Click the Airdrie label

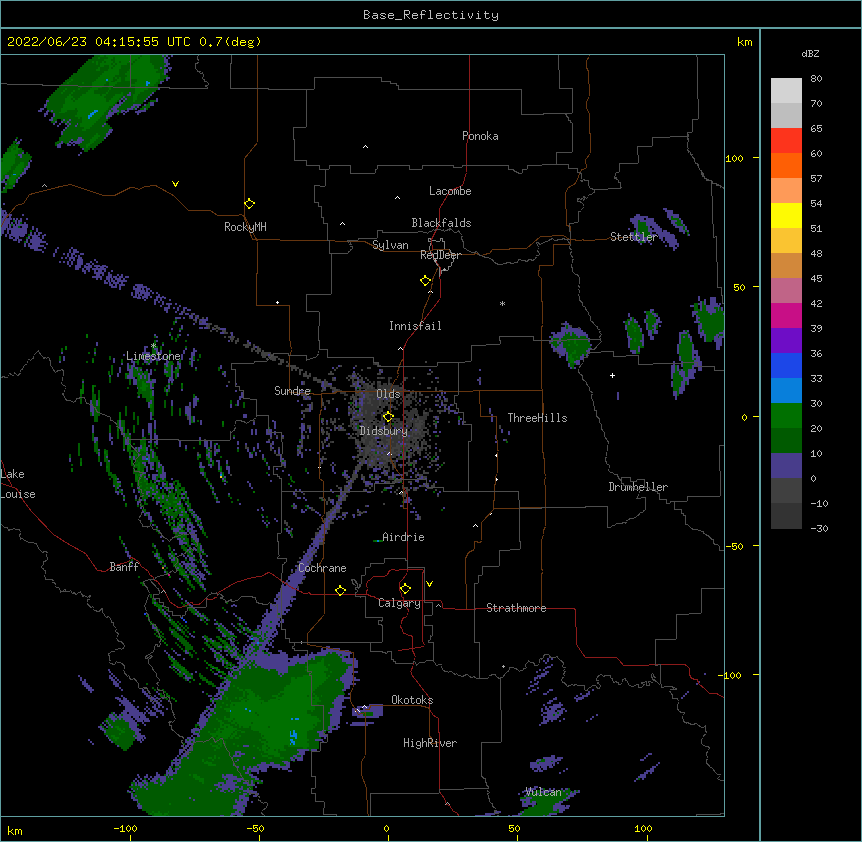403,537
